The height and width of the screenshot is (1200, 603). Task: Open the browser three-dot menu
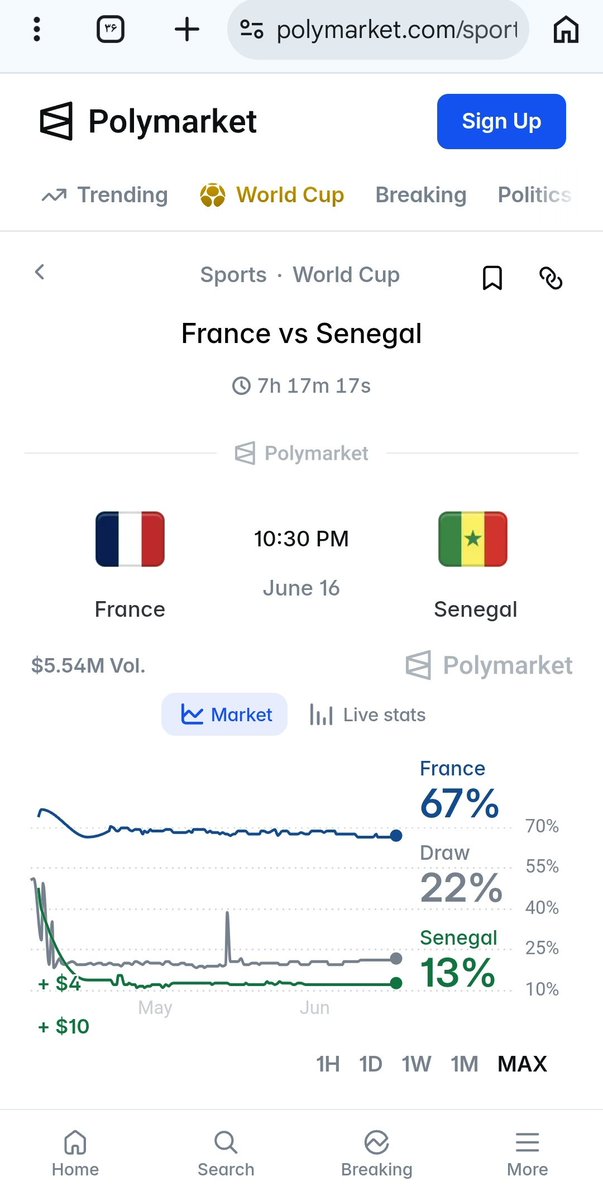point(36,29)
